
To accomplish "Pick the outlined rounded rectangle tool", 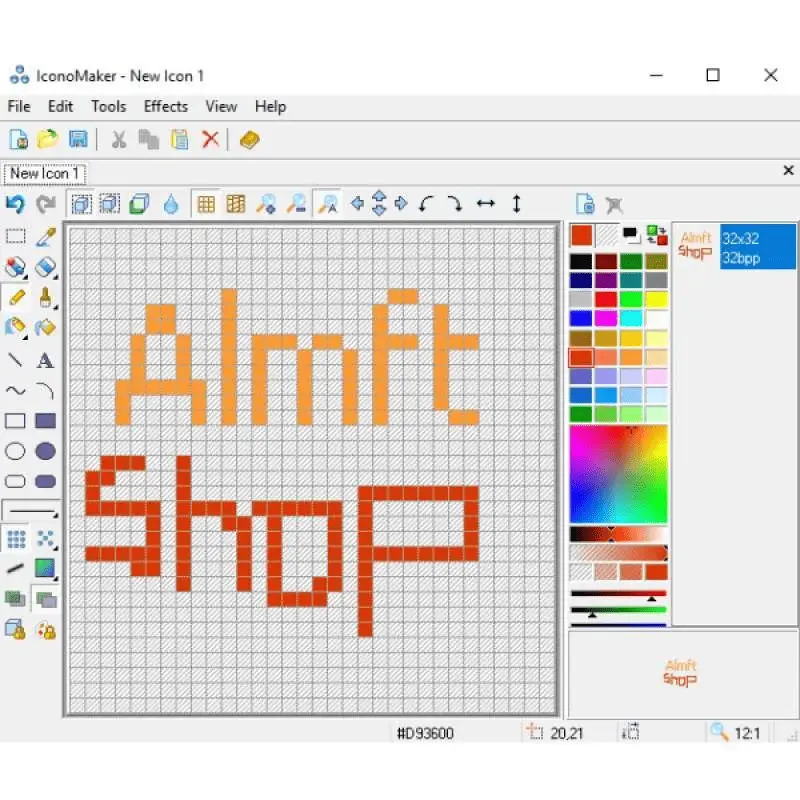I will point(15,481).
